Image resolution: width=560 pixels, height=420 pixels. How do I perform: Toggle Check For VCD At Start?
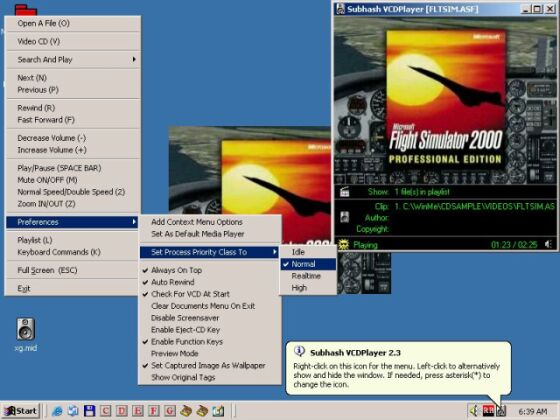click(210, 294)
